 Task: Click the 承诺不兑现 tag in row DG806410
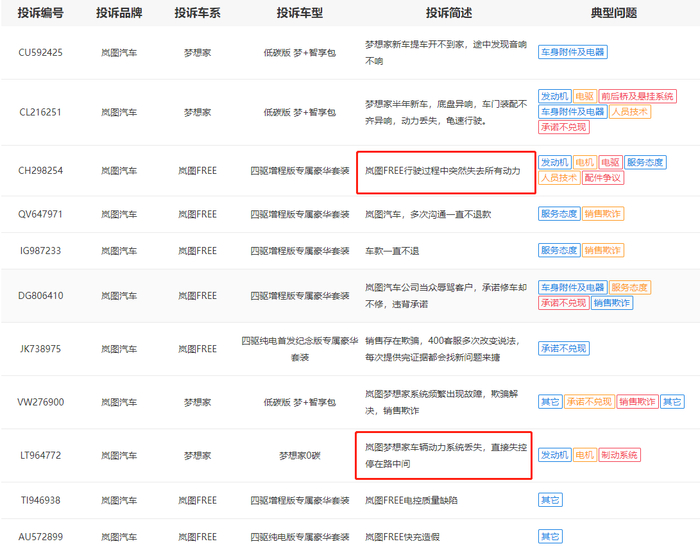pos(564,303)
